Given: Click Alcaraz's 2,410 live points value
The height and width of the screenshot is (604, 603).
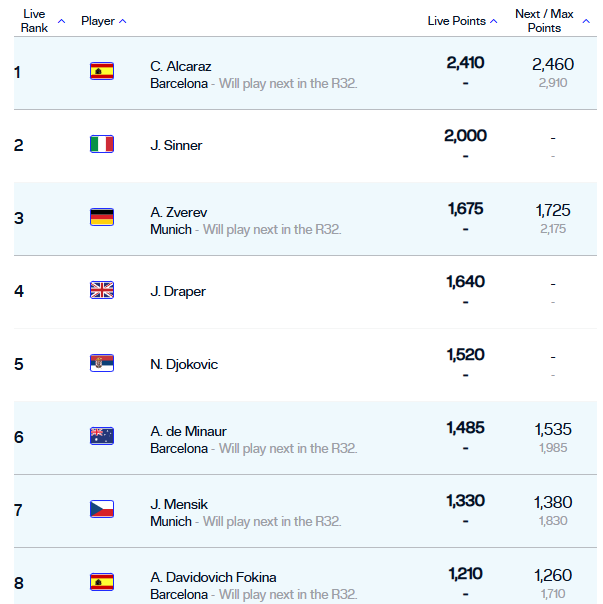Looking at the screenshot, I should coord(465,63).
